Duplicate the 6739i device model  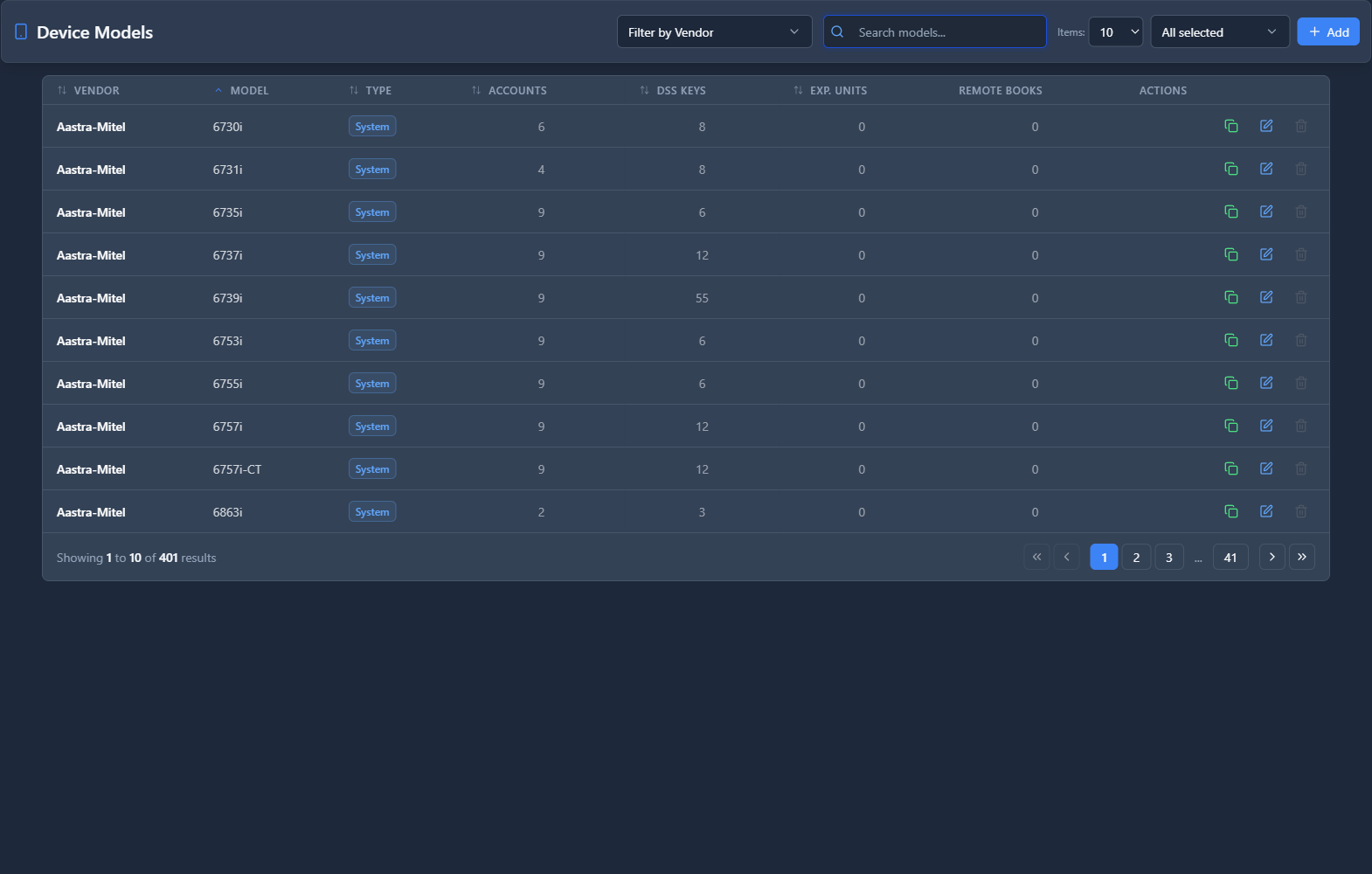(1230, 297)
